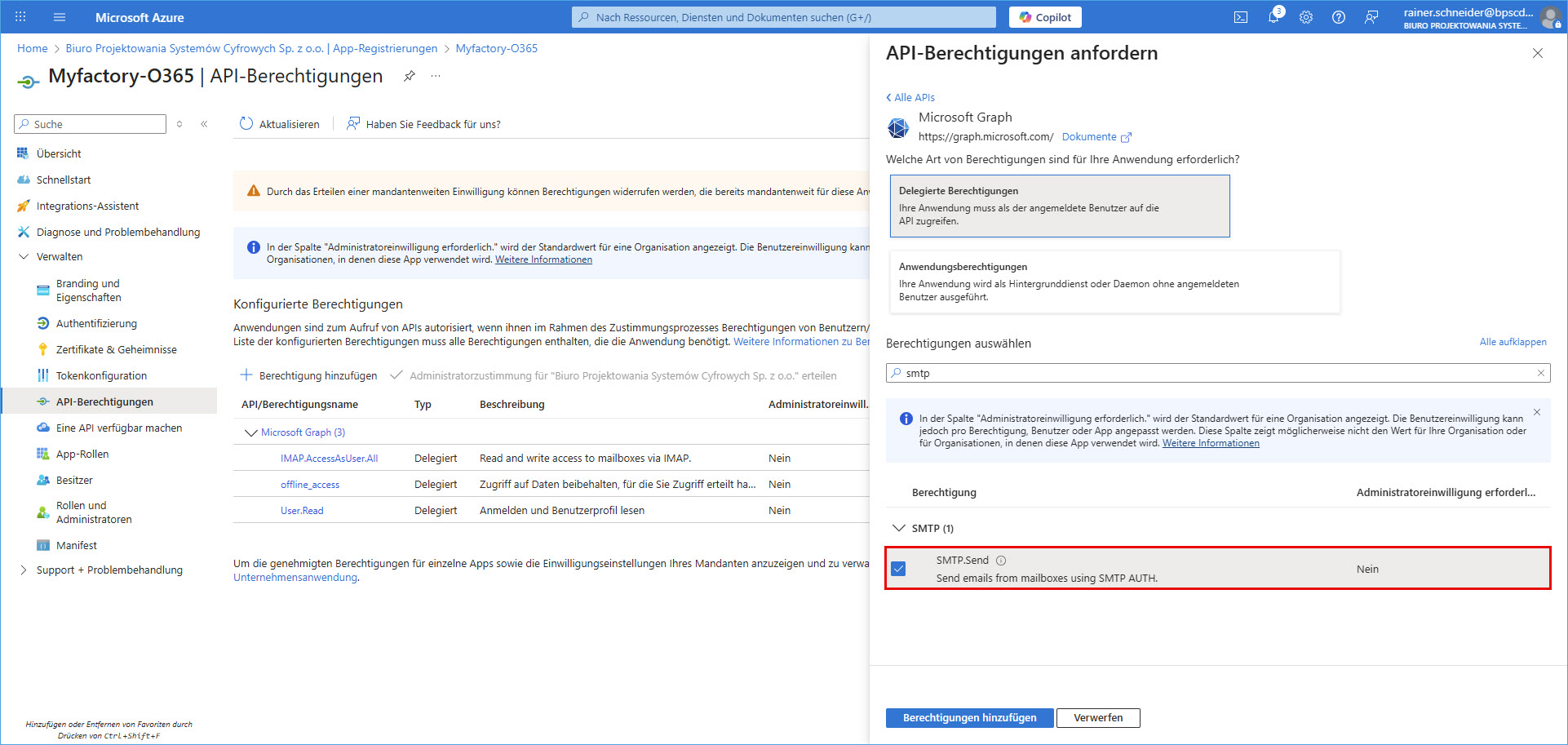
Task: Expand Support + Problembehandlung section
Action: (24, 570)
